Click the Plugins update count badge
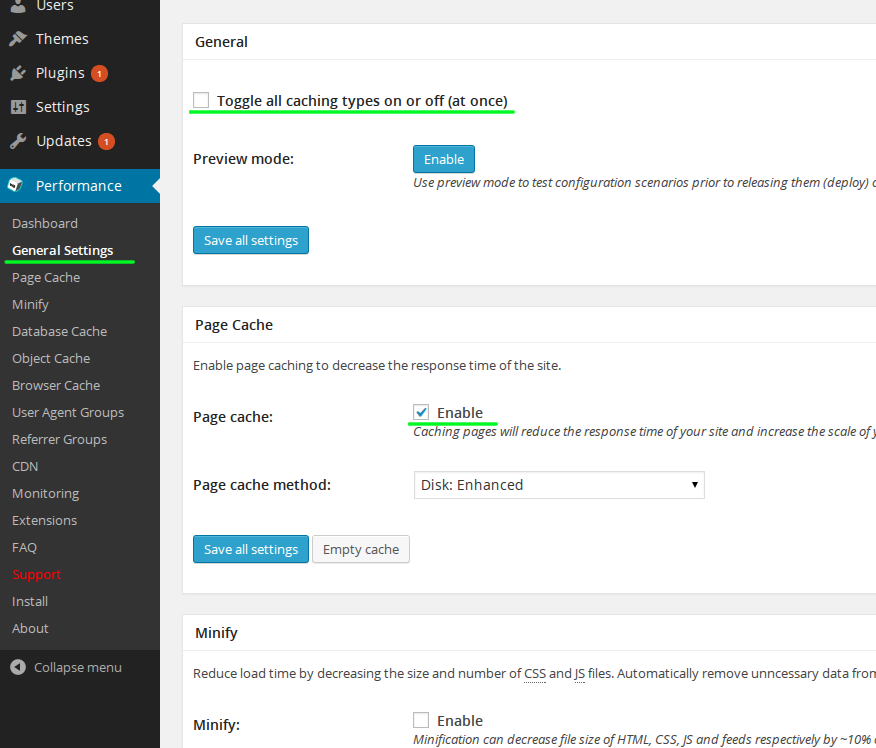This screenshot has height=748, width=876. coord(99,73)
